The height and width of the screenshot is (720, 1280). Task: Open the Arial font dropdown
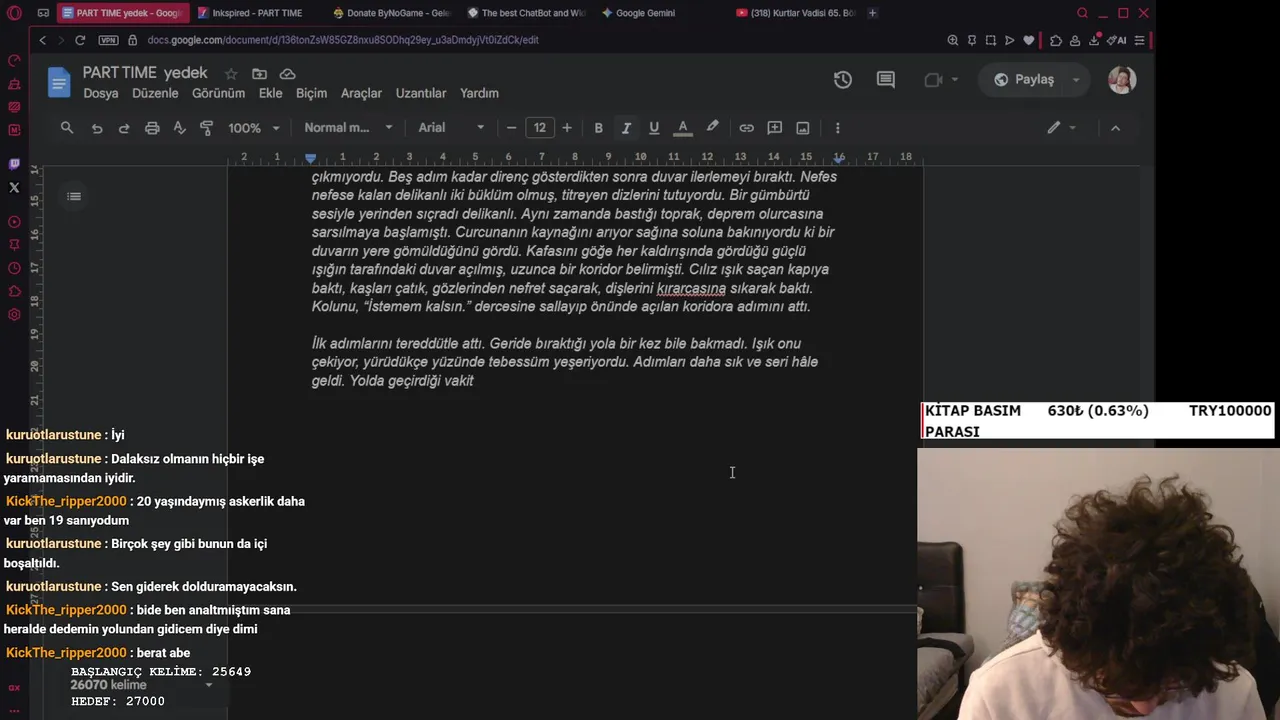point(451,128)
